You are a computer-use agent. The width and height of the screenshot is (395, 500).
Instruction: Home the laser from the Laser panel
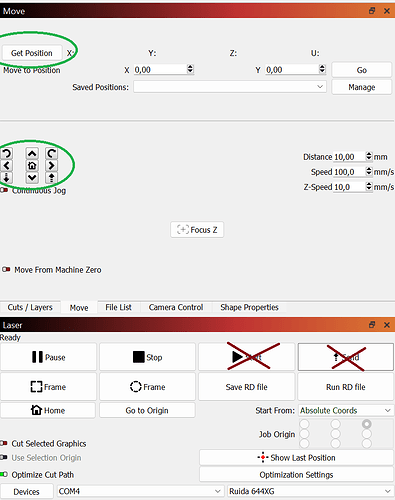point(48,410)
